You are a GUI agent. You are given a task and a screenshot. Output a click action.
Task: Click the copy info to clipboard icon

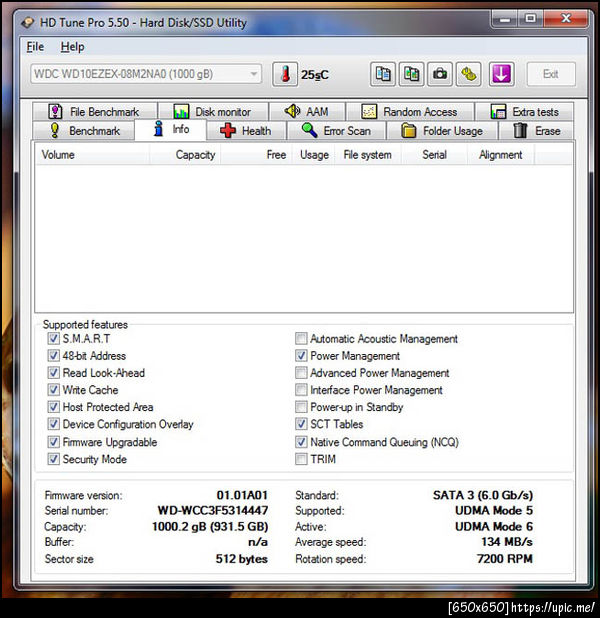point(382,74)
